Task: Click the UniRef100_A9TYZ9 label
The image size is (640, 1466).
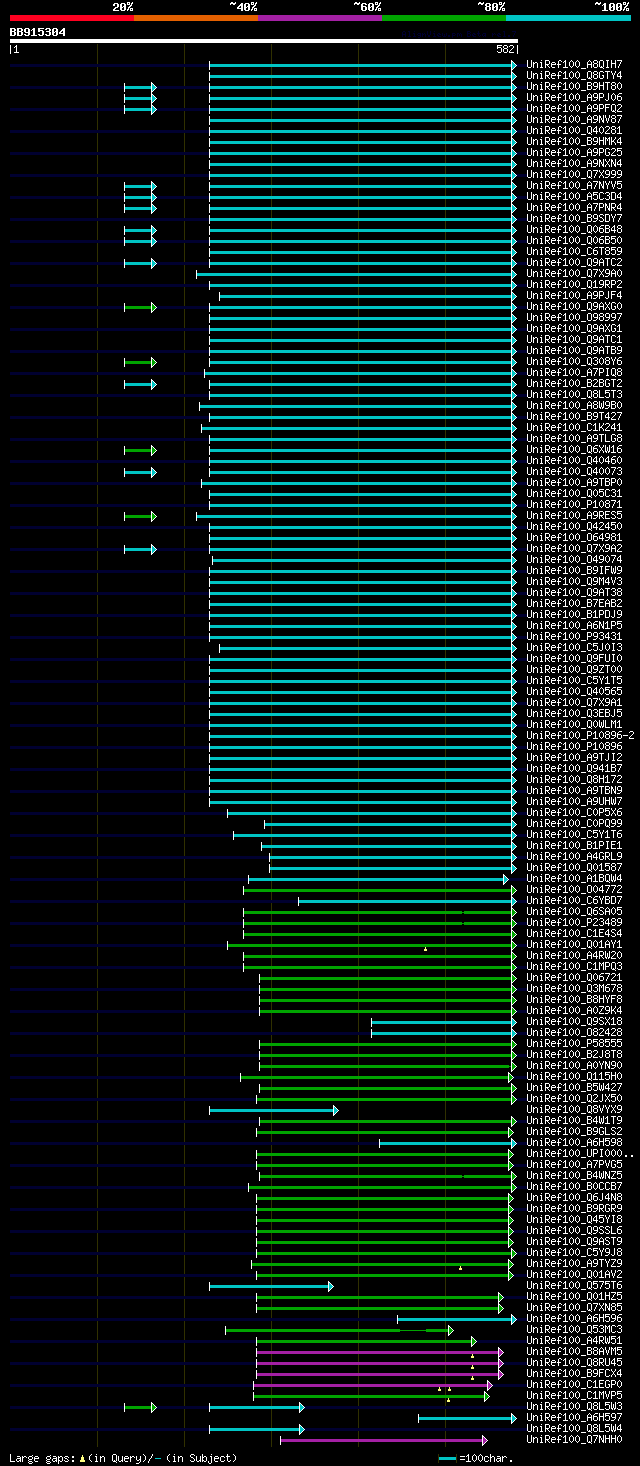Action: (x=574, y=1263)
